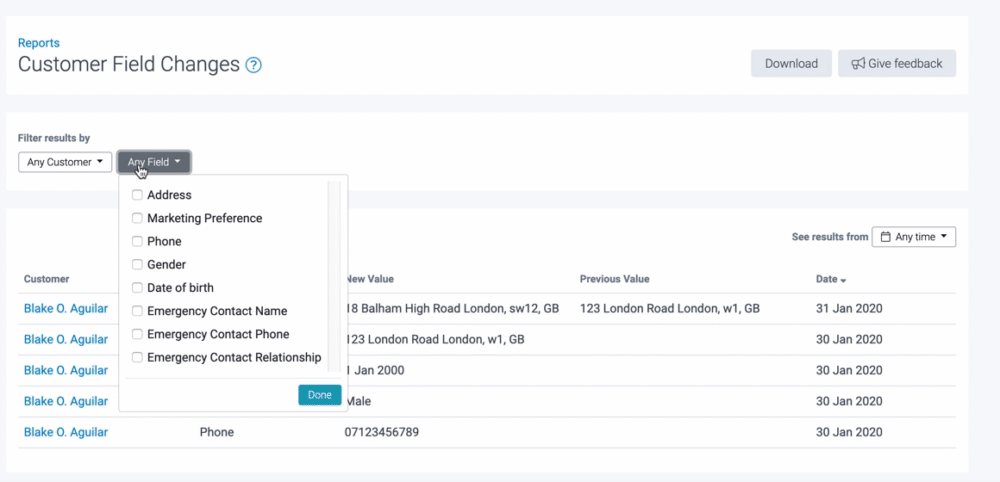Open the Any Customer dropdown
This screenshot has height=482, width=1000.
(65, 162)
